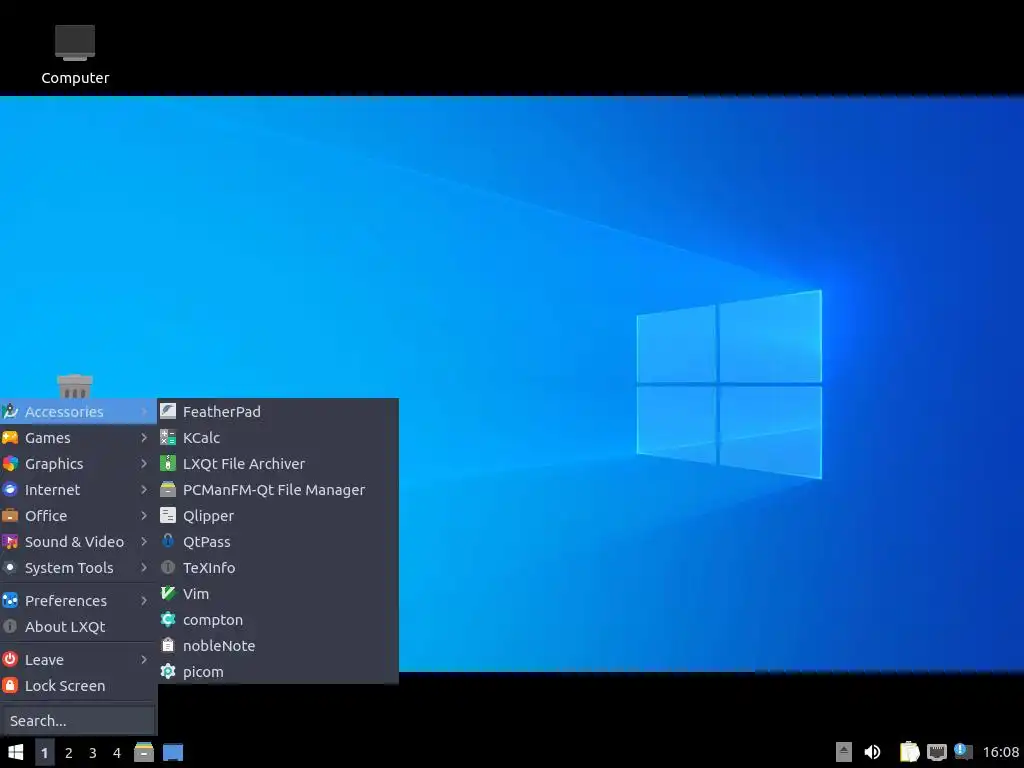
Task: Open the network connection tray icon
Action: tap(937, 752)
